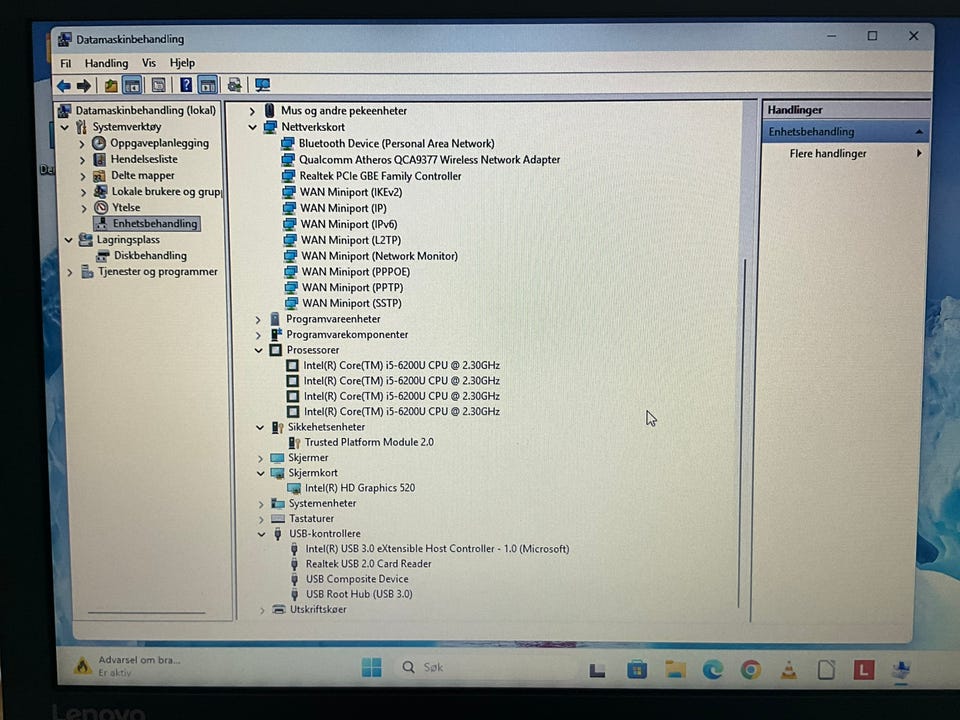Click the folder Up one level icon

110,86
